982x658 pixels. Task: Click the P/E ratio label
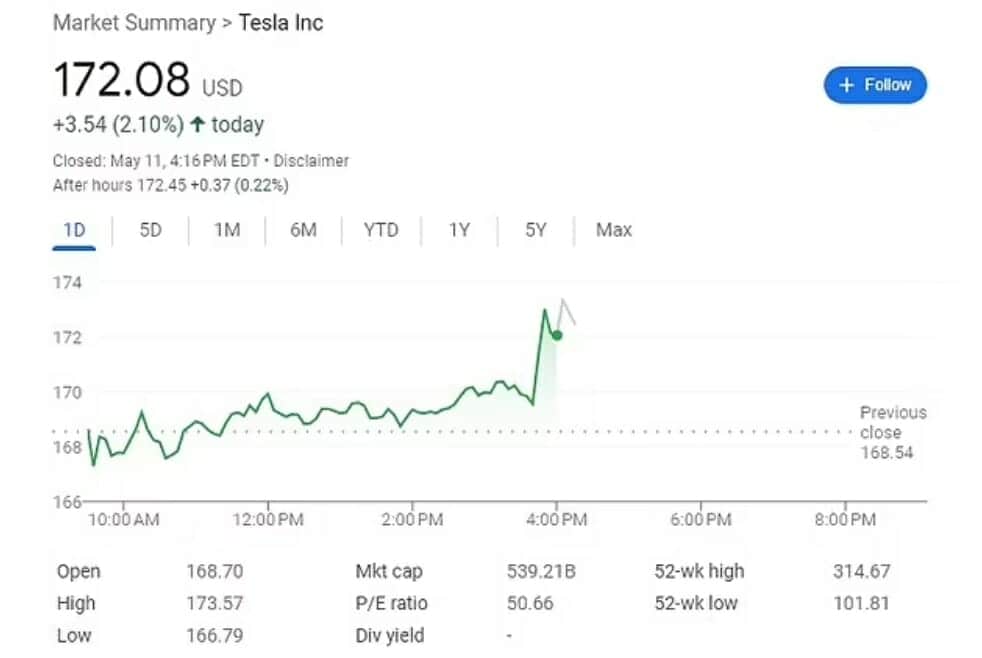(391, 603)
